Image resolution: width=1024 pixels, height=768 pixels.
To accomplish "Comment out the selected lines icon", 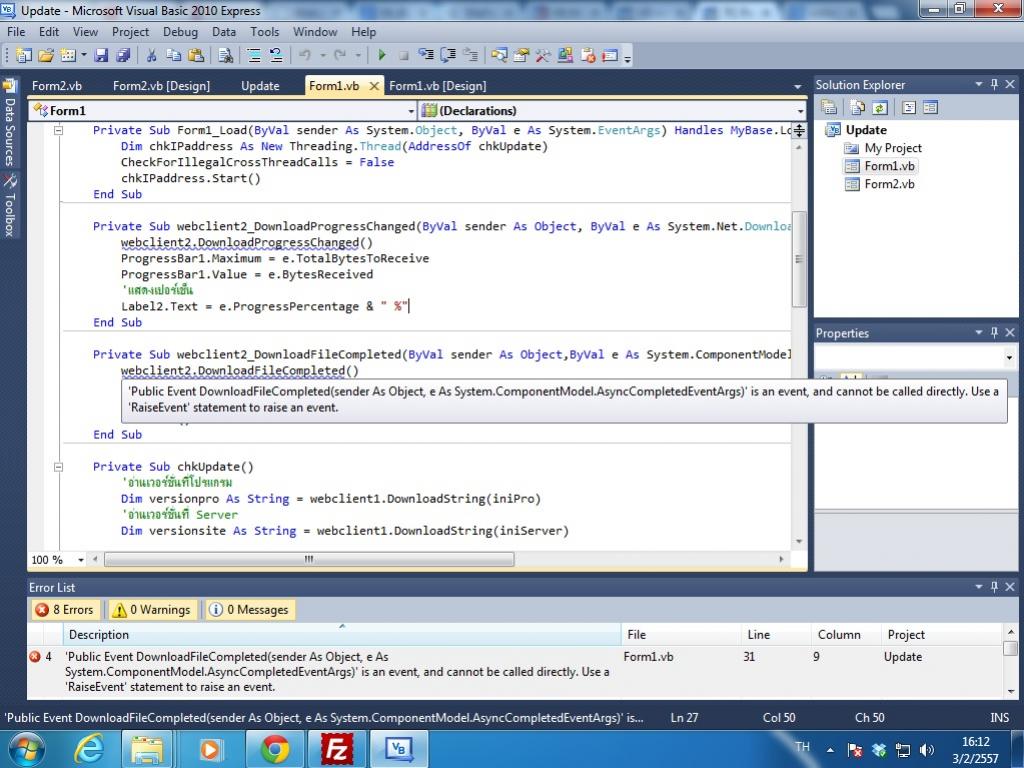I will click(x=254, y=56).
